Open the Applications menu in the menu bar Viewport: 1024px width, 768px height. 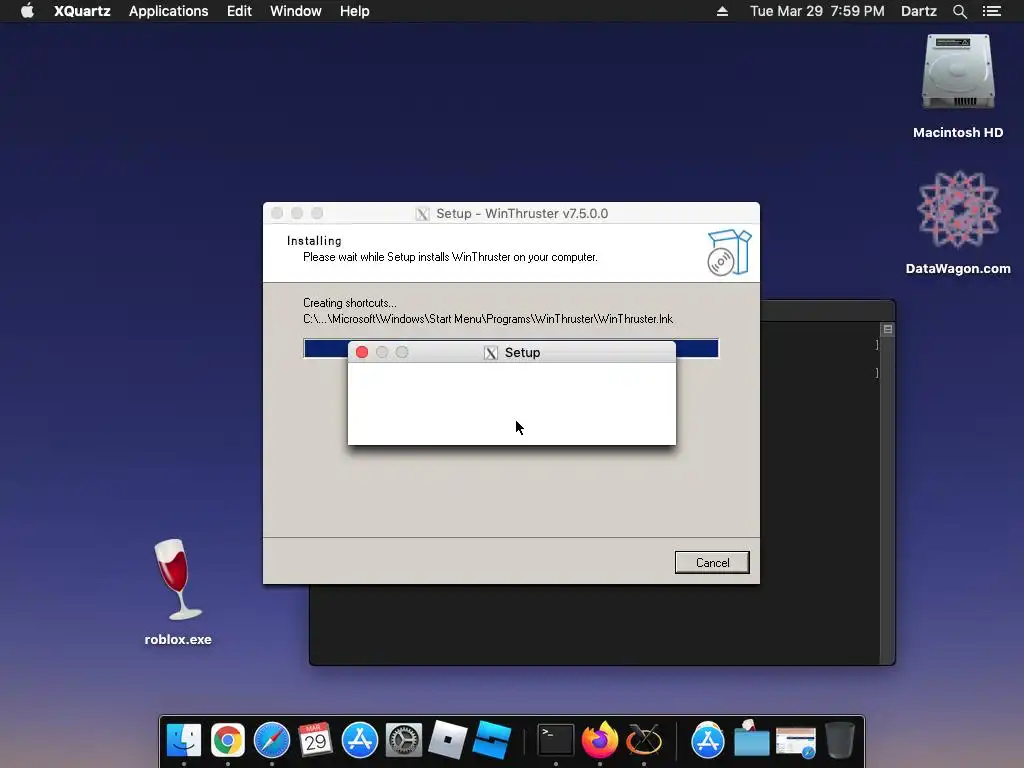click(x=168, y=11)
